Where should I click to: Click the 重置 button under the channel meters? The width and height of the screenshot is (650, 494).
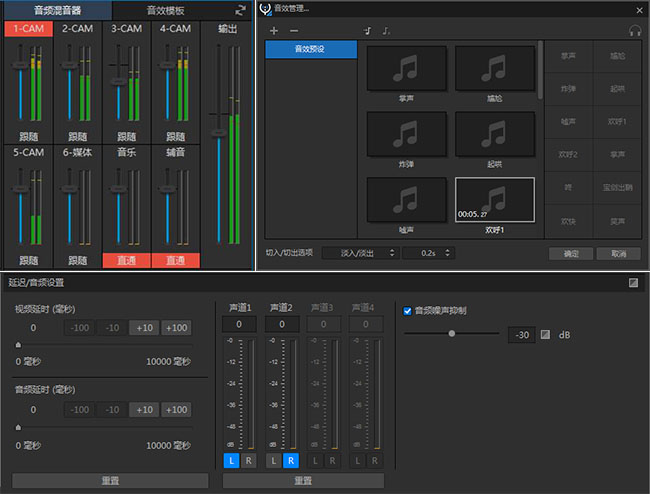pyautogui.click(x=303, y=481)
